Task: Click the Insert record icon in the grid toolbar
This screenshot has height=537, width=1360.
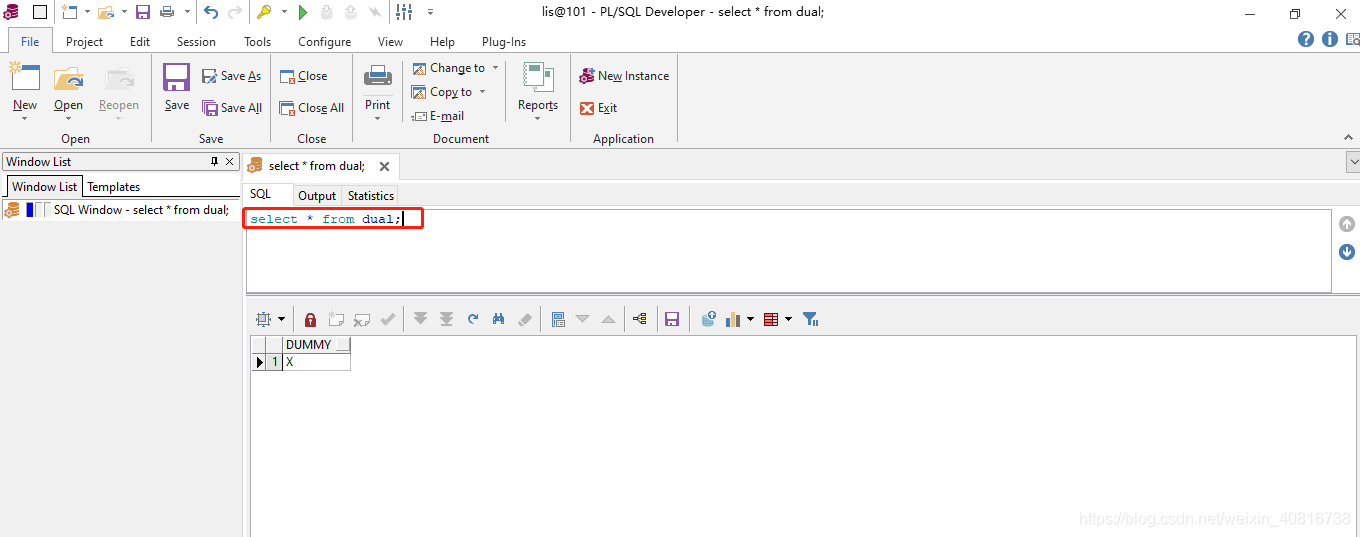Action: click(336, 319)
